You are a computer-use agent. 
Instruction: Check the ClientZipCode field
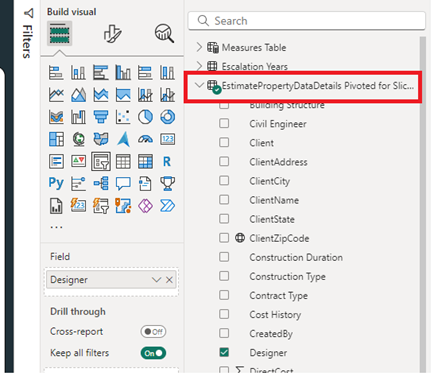[224, 238]
